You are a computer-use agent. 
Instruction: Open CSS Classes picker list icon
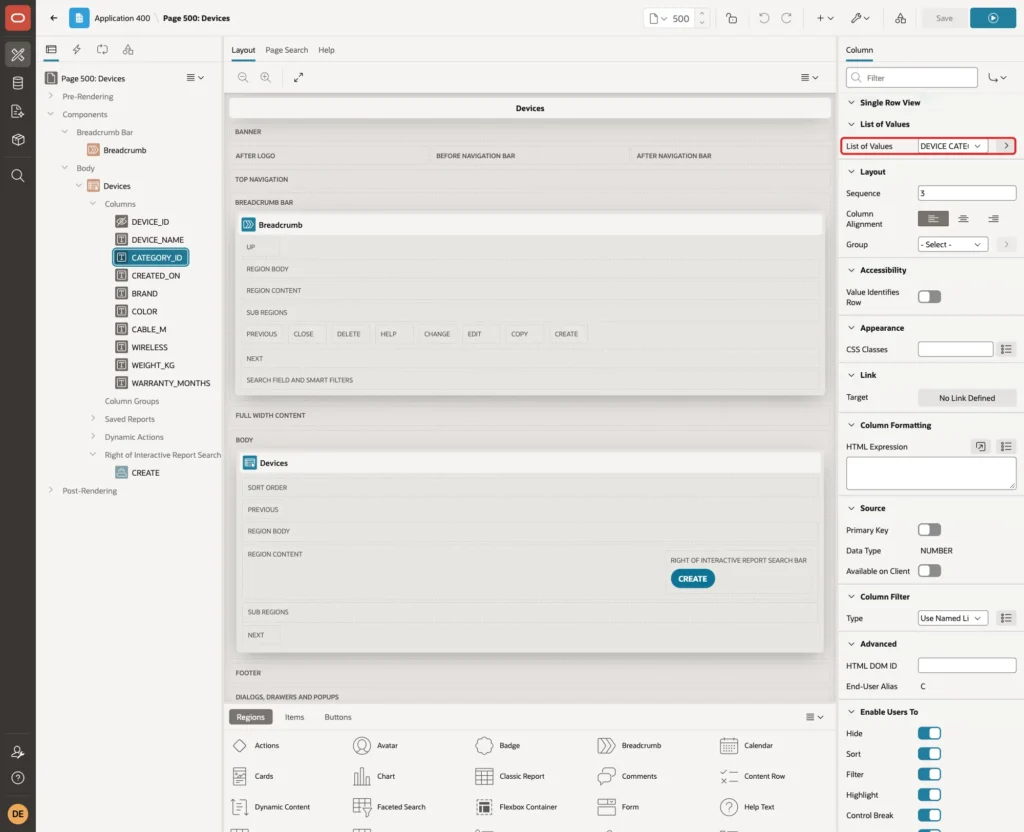coord(1006,349)
